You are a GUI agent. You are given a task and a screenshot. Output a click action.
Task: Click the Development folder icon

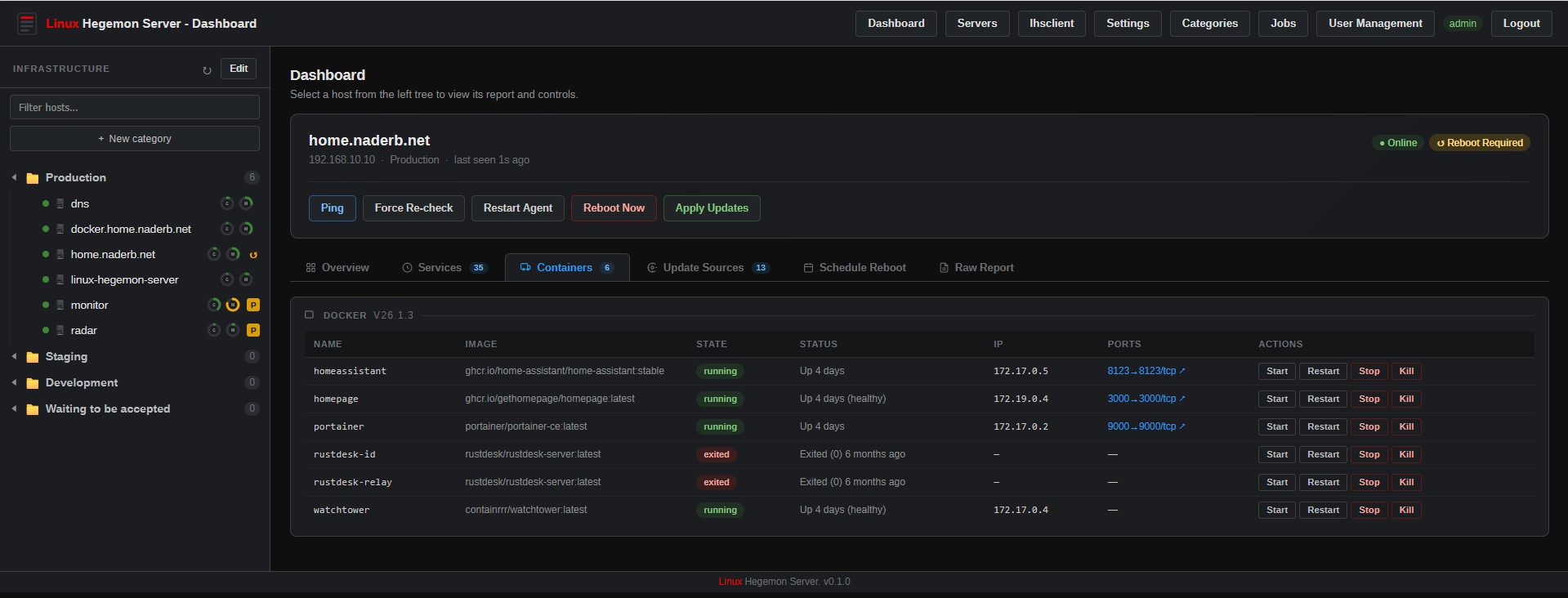[33, 383]
